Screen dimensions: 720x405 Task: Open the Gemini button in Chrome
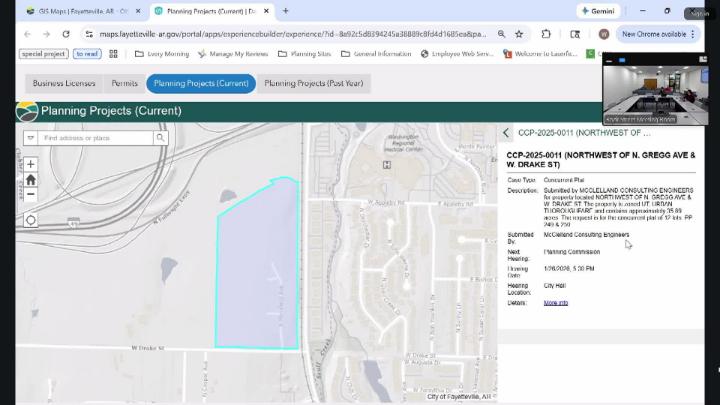(x=598, y=11)
